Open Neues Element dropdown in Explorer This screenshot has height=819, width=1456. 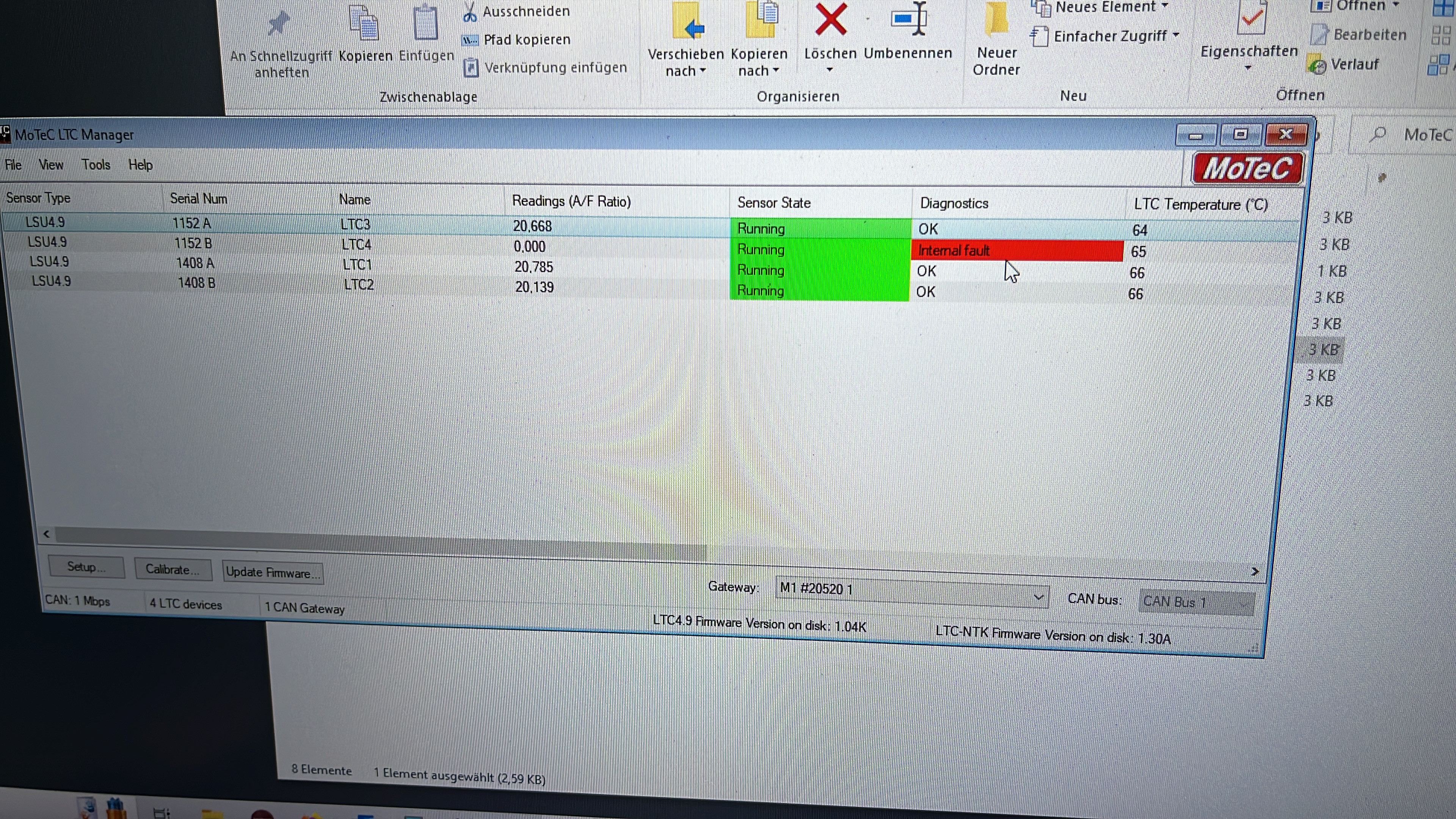pos(1099,7)
